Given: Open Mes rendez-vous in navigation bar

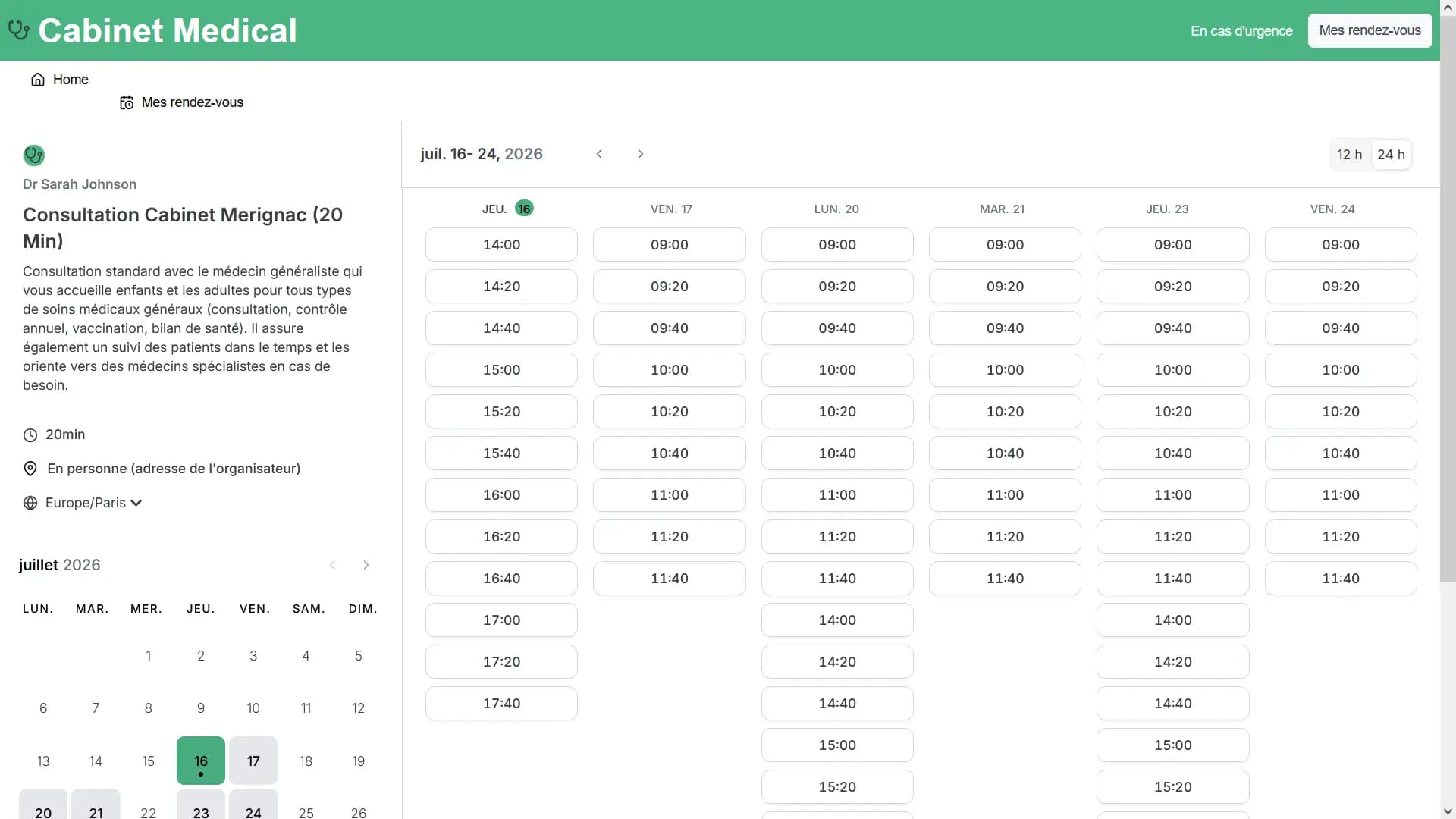Looking at the screenshot, I should point(182,102).
